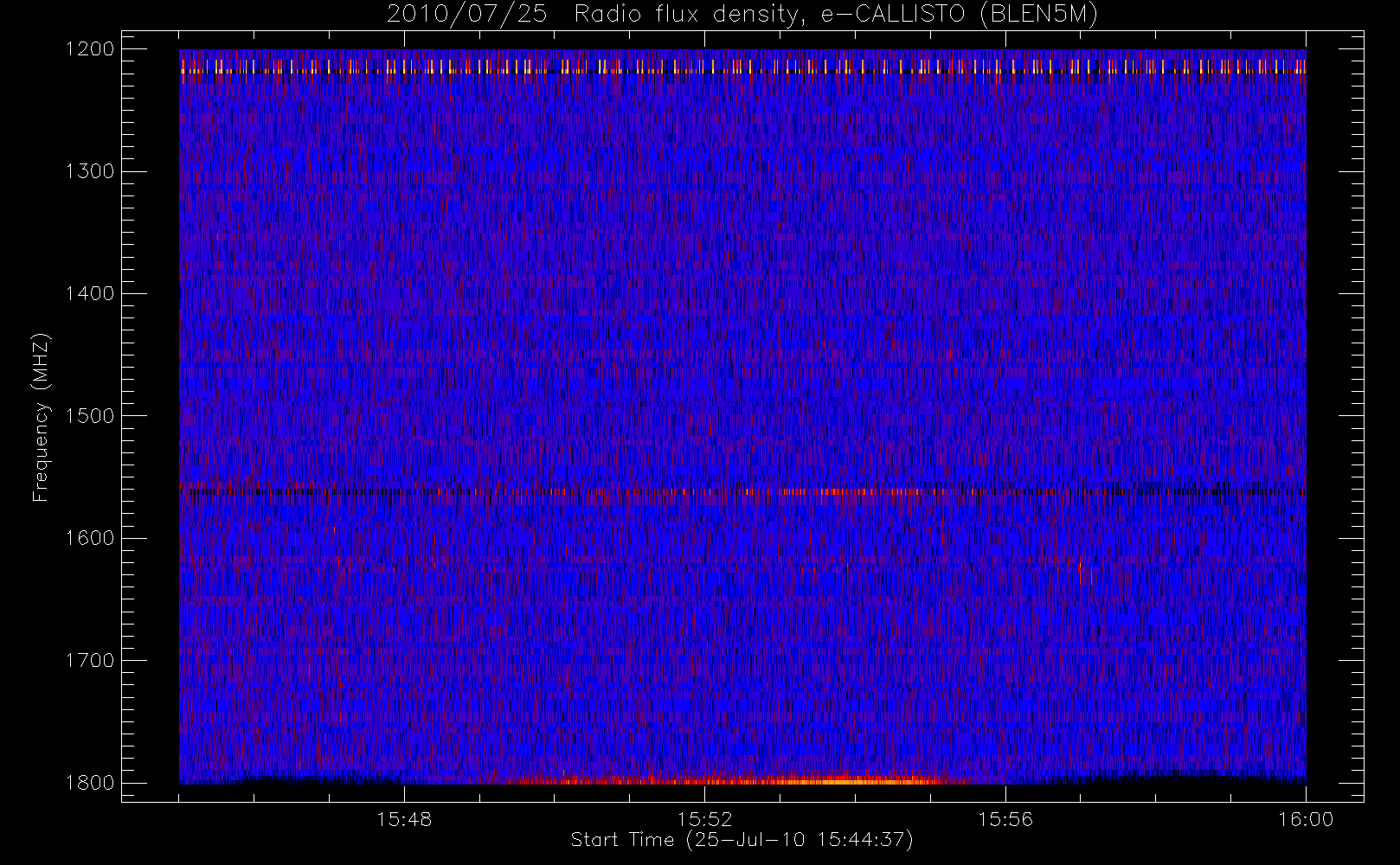Click the 16:00 time tick label
Screen dimensions: 1400x865
(1306, 819)
